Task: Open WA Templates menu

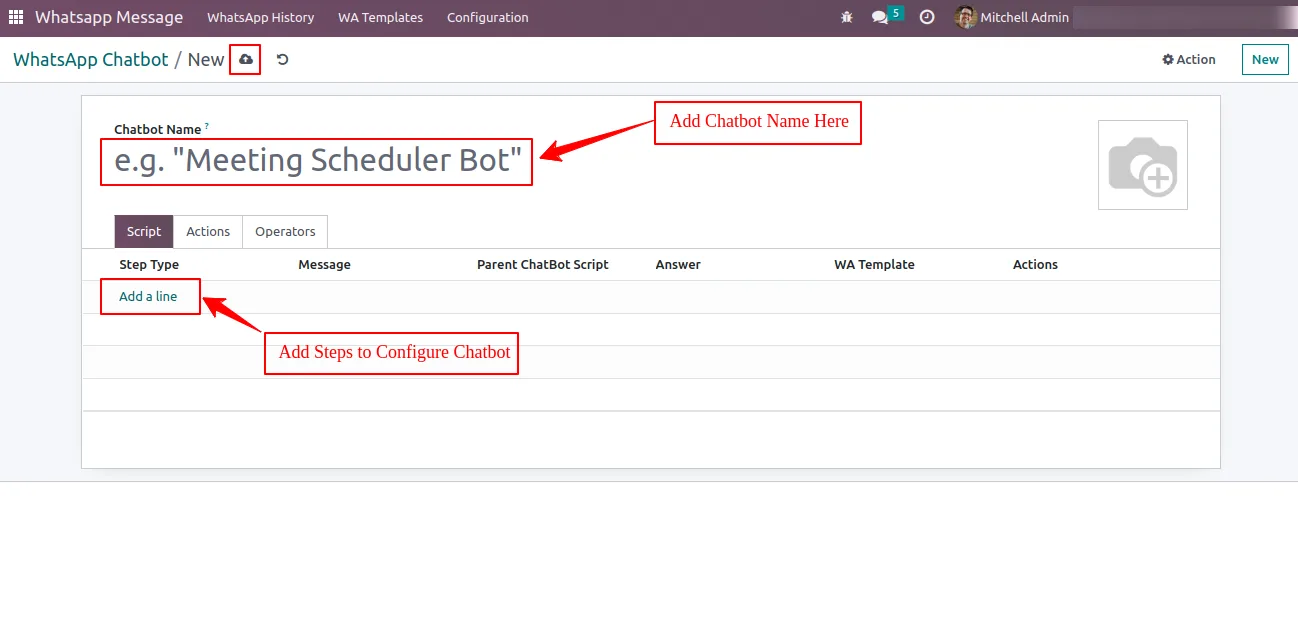Action: coord(380,17)
